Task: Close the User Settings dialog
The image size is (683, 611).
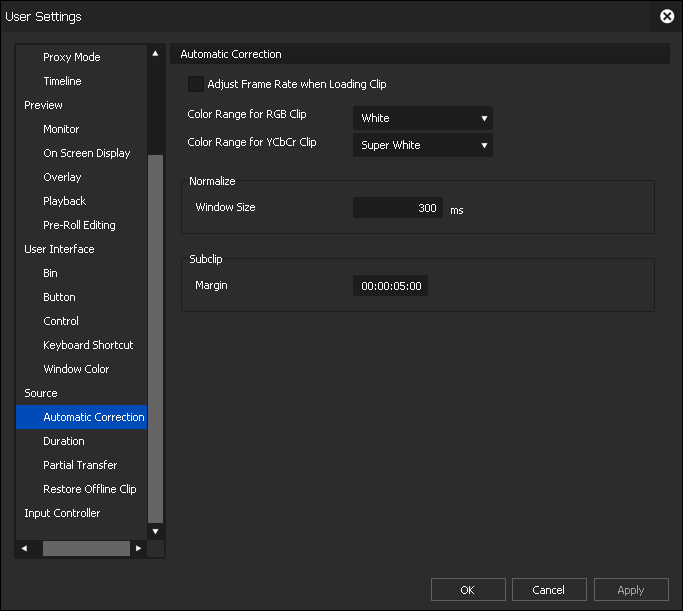Action: click(667, 16)
